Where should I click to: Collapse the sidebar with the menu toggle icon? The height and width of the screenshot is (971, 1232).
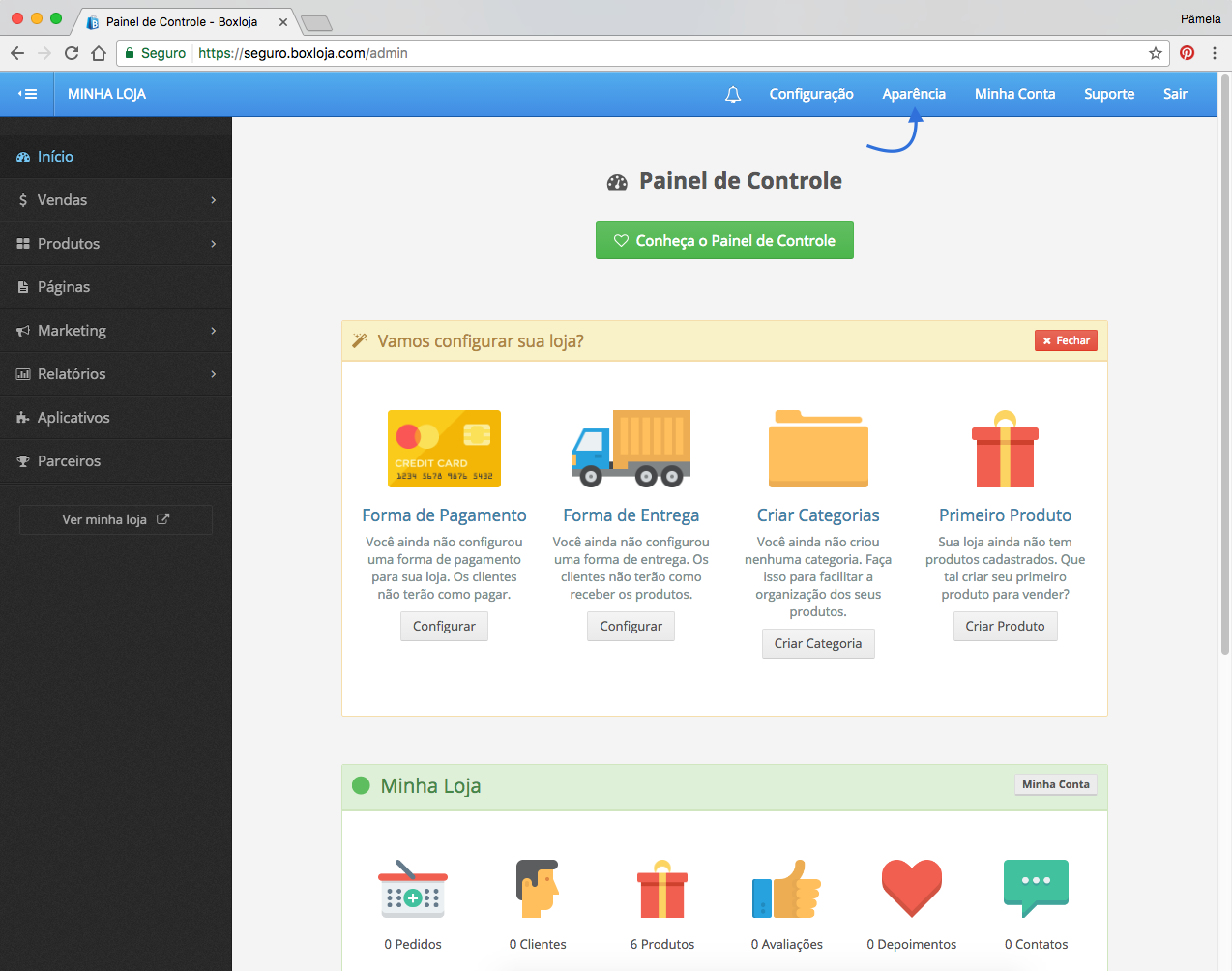click(x=27, y=94)
